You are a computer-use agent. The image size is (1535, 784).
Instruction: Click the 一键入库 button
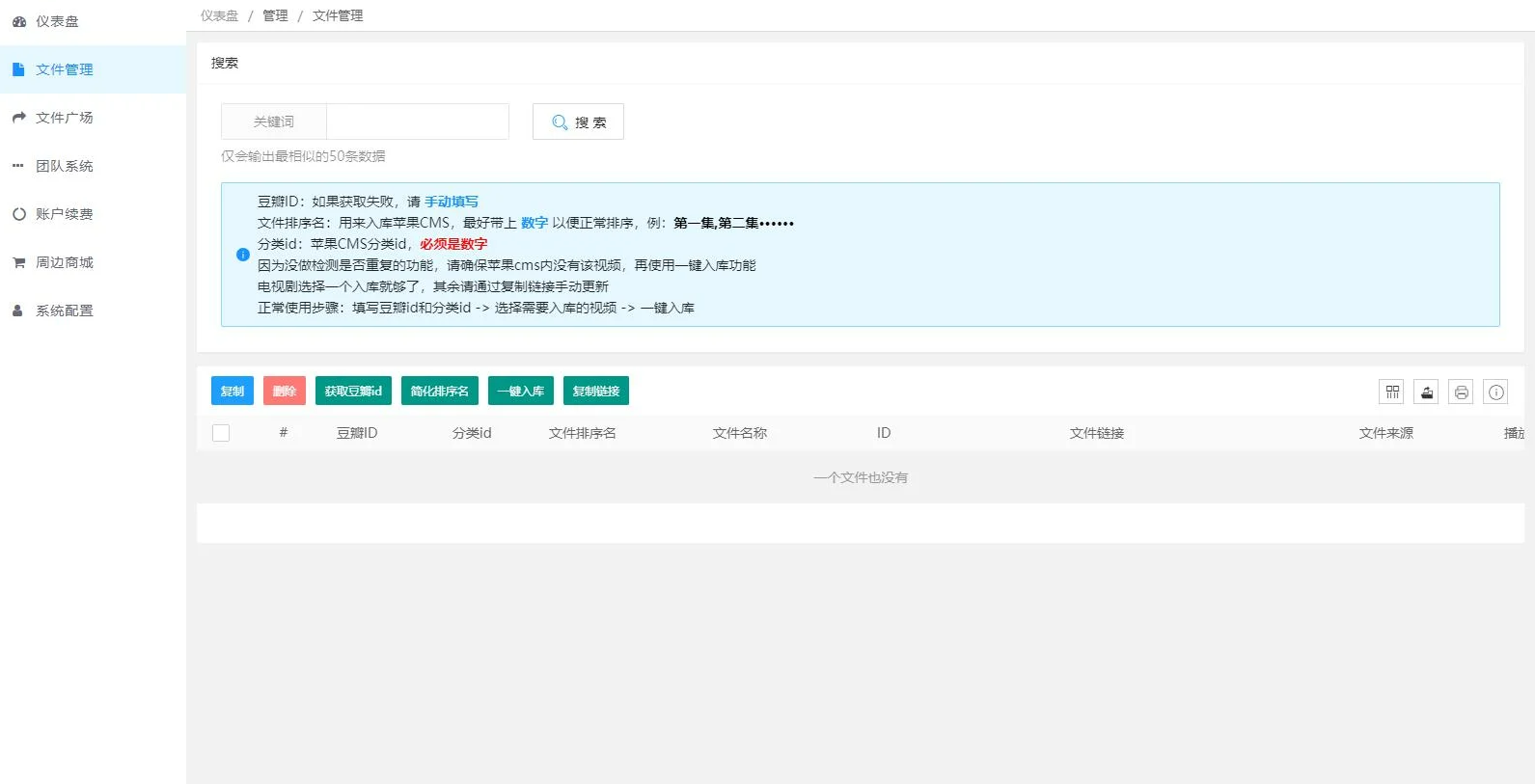pyautogui.click(x=521, y=391)
